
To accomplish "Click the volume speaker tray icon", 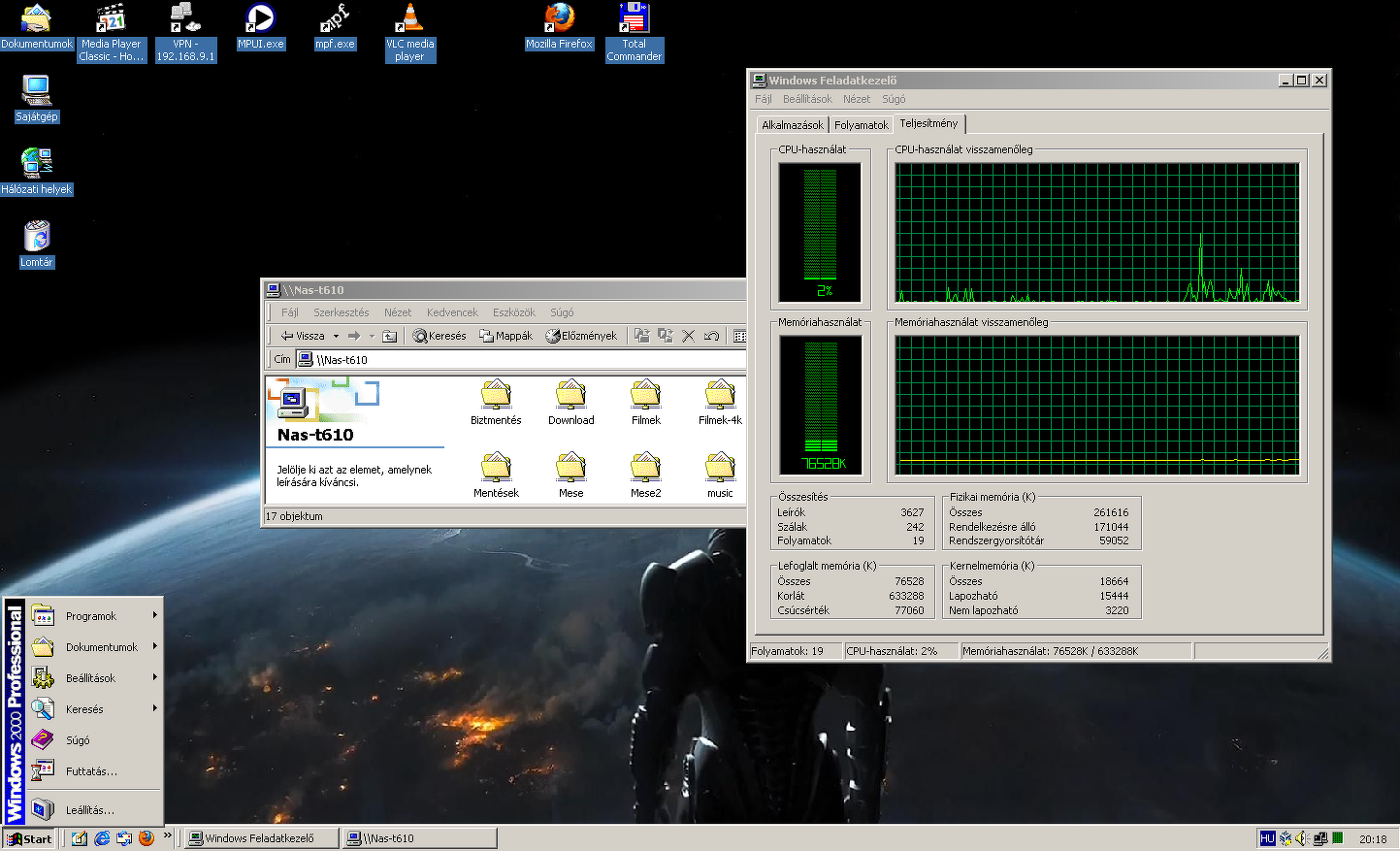I will coord(1302,838).
